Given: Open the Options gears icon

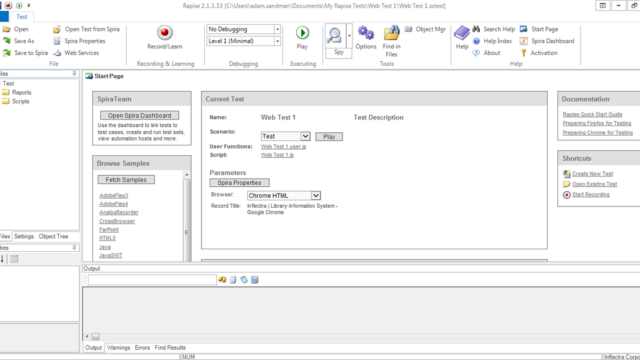Looking at the screenshot, I should pyautogui.click(x=366, y=33).
